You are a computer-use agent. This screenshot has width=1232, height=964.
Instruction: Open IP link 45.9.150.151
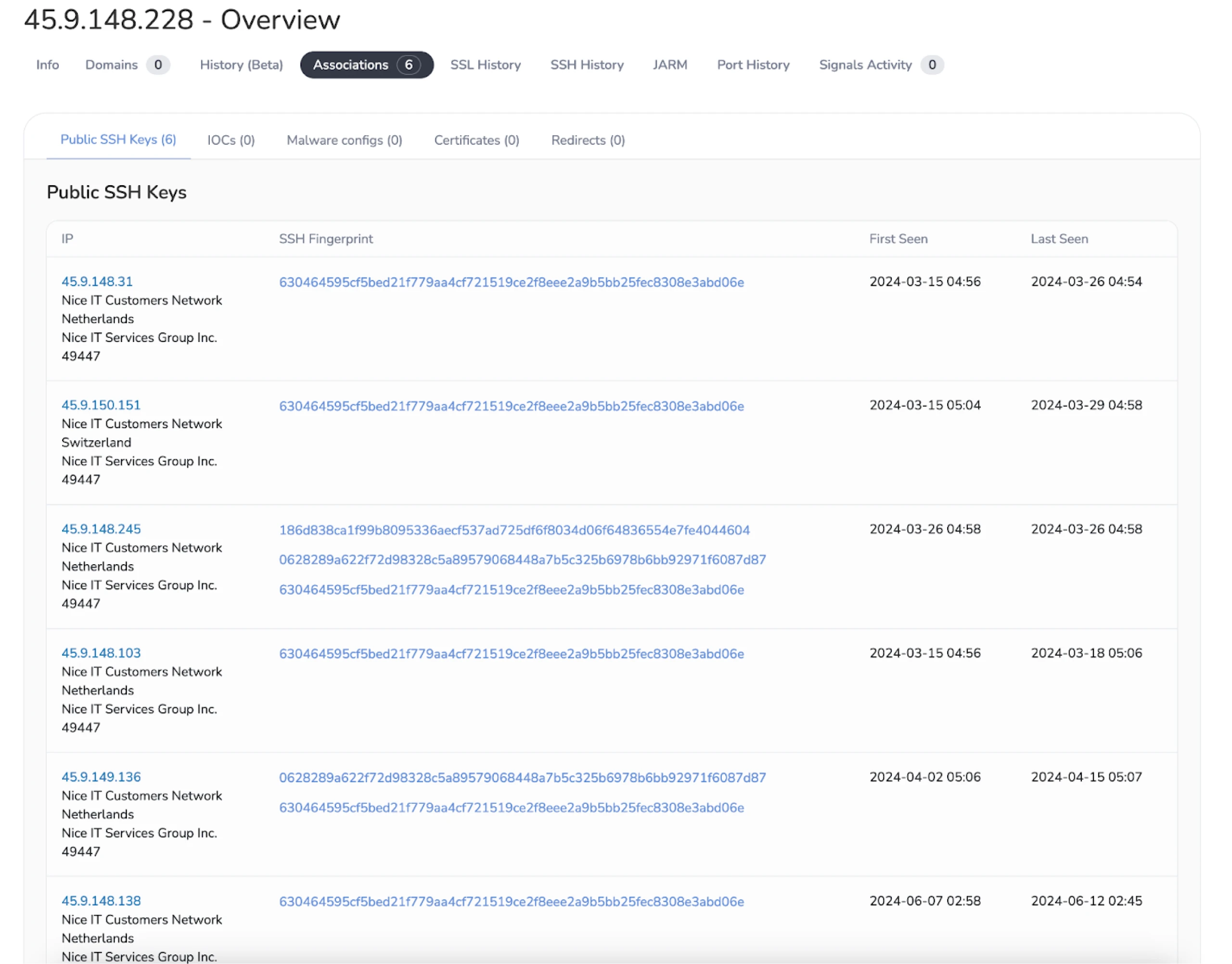pos(101,405)
